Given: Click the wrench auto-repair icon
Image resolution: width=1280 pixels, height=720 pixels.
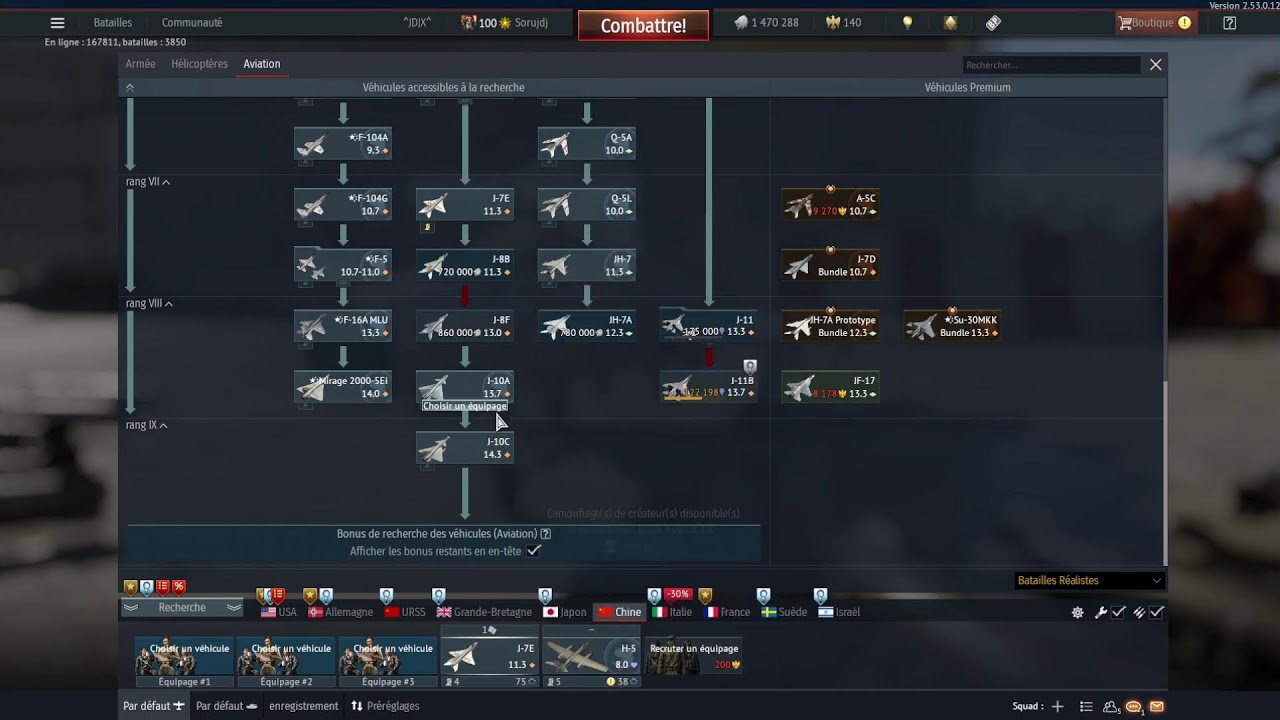Looking at the screenshot, I should click(1101, 612).
